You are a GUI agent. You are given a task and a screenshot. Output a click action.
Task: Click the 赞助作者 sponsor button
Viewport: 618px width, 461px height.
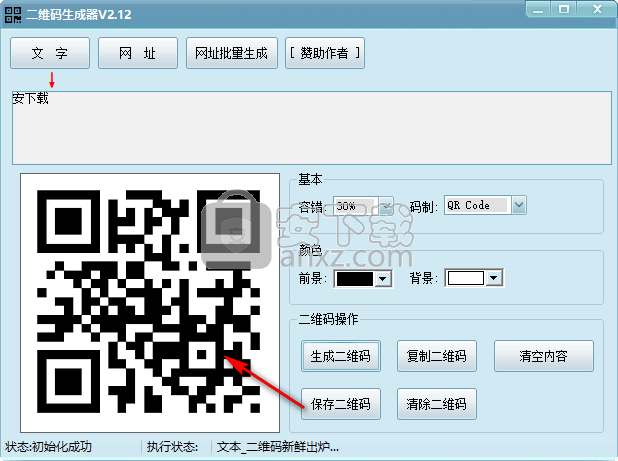pos(325,53)
